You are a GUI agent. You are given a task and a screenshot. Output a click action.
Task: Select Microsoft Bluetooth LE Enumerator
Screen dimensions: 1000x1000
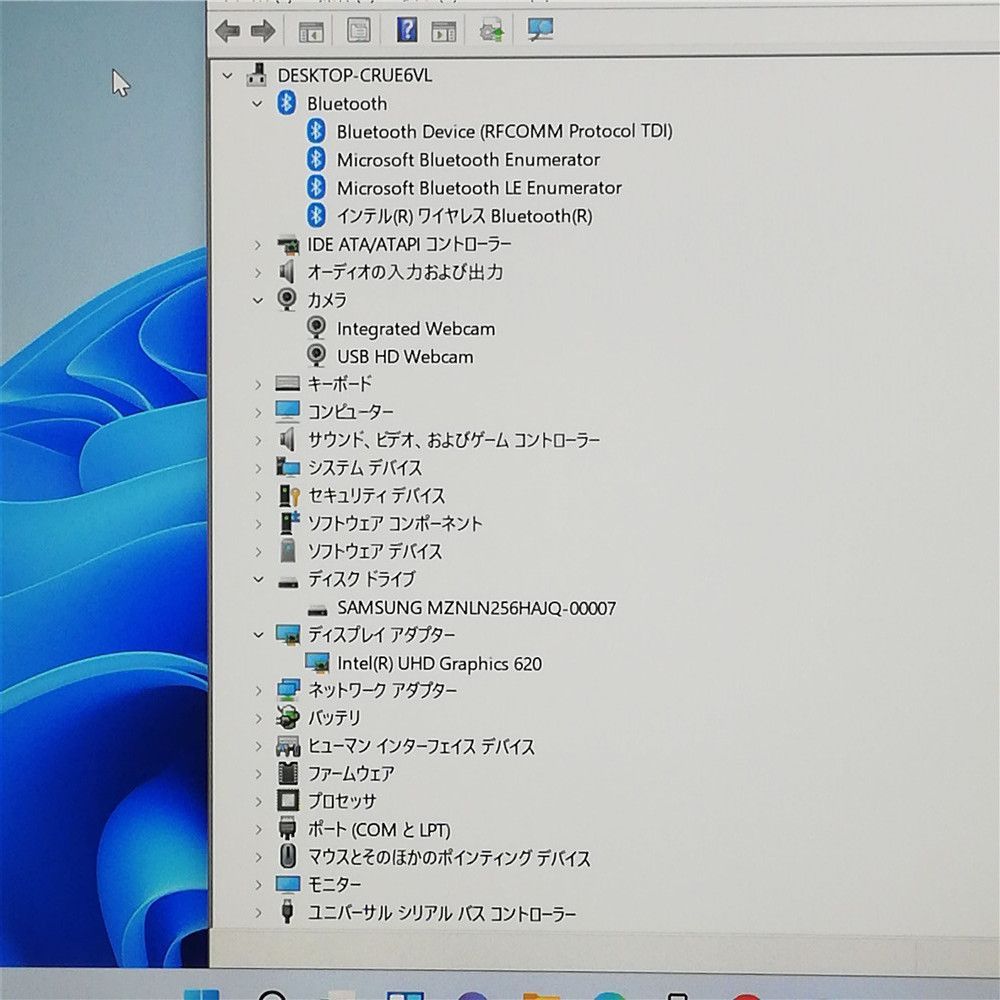click(x=479, y=188)
